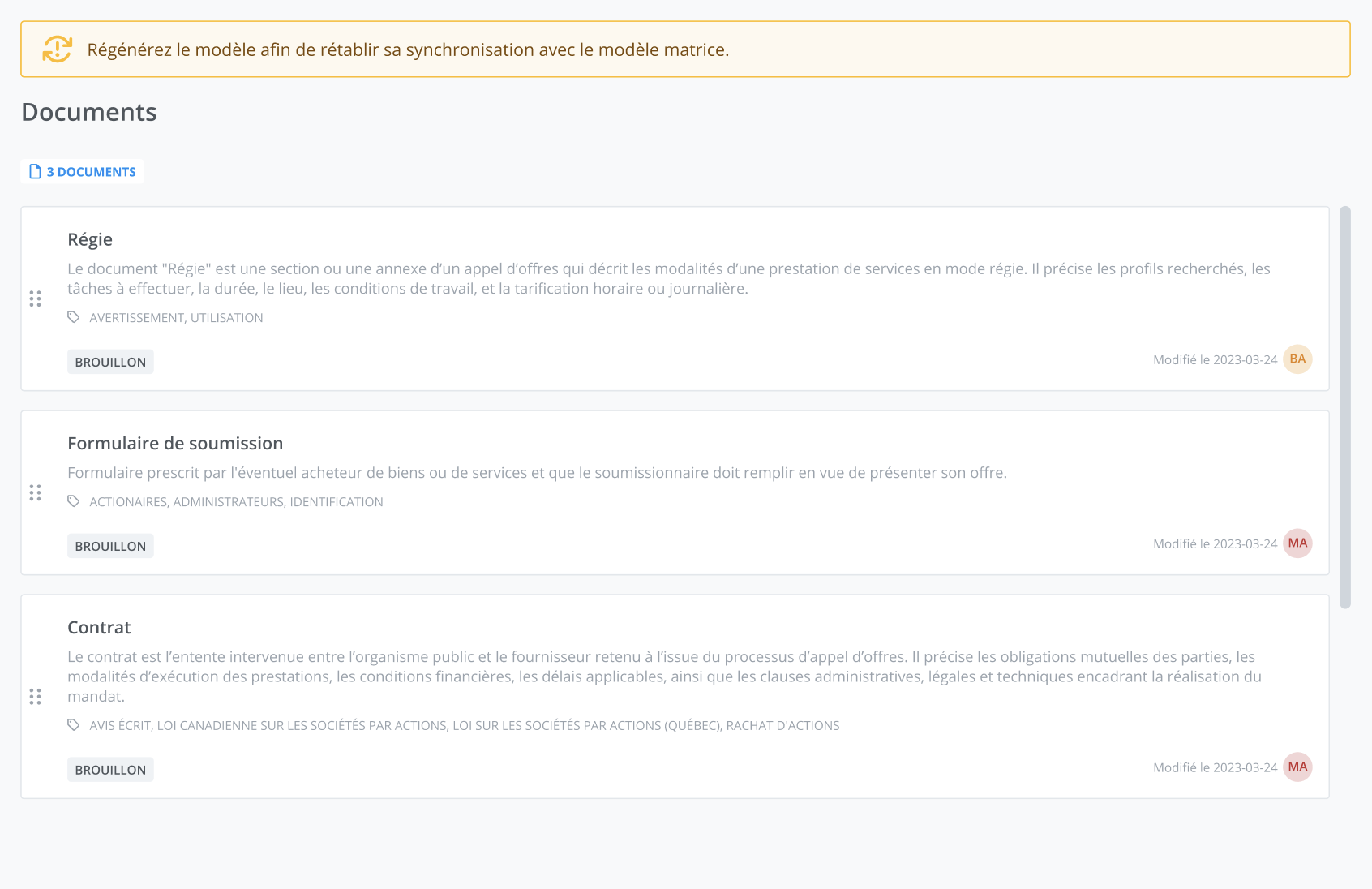Click tag icon beside ACTIONAIRES tags
The width and height of the screenshot is (1372, 889).
point(74,501)
